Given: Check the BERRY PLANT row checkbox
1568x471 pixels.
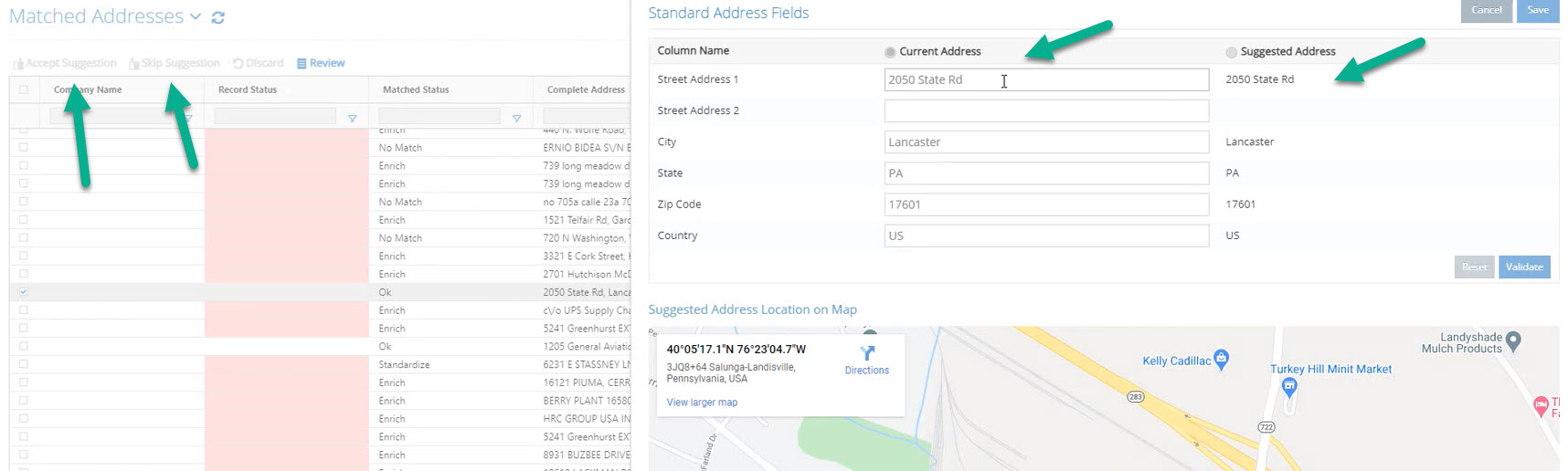Looking at the screenshot, I should tap(24, 400).
